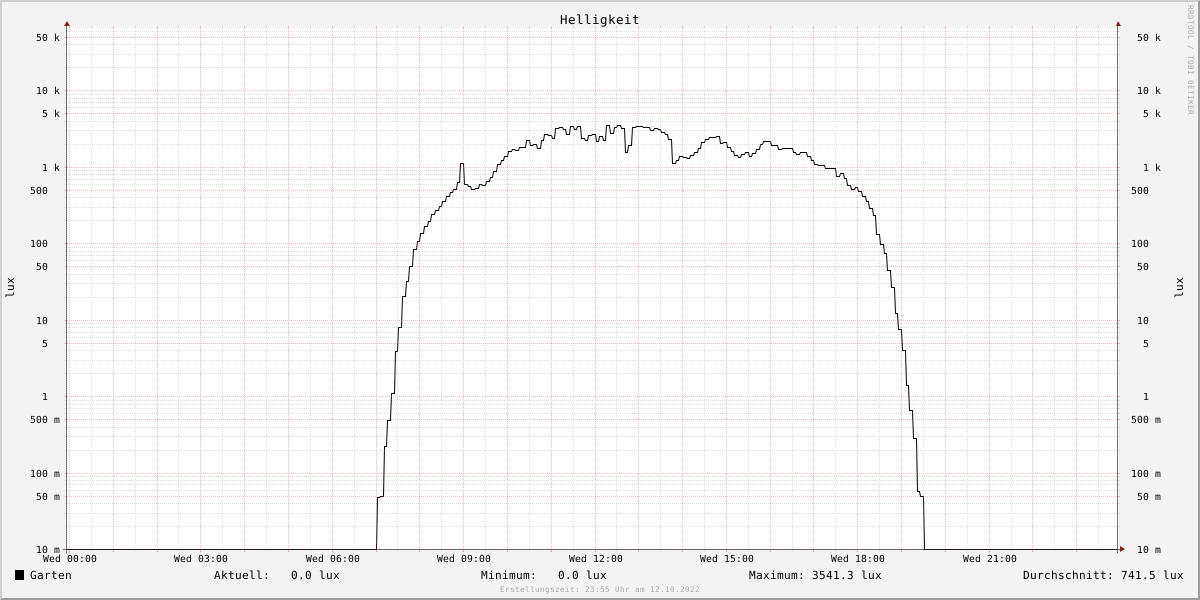Select the 500 m label on right axis
Image resolution: width=1200 pixels, height=600 pixels.
tap(1146, 420)
